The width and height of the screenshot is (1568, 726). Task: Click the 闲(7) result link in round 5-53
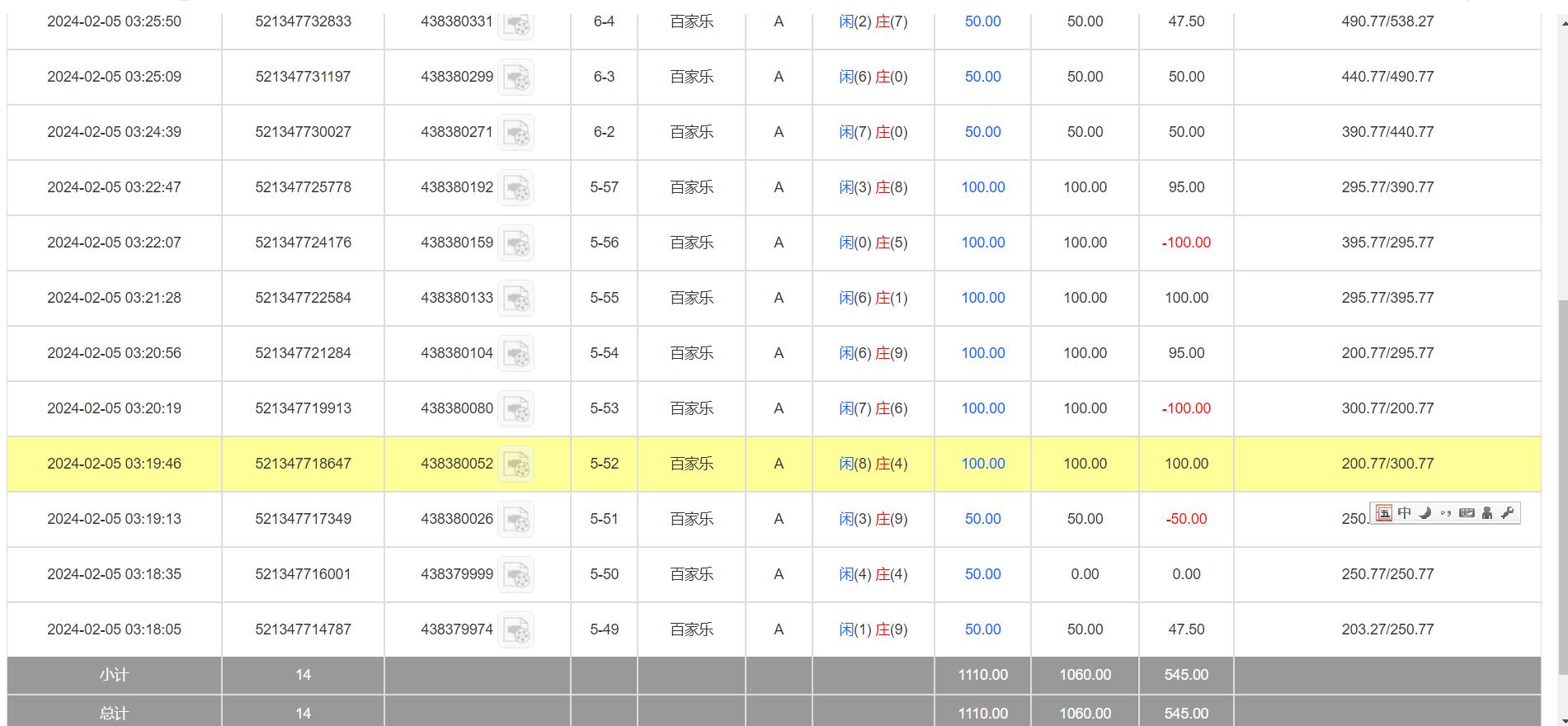[x=855, y=408]
